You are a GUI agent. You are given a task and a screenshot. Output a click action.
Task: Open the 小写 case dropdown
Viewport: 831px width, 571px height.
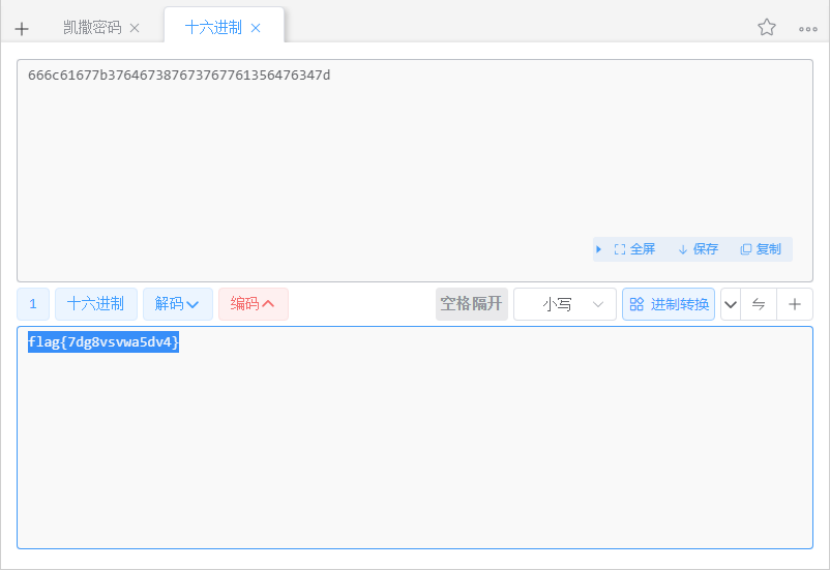tap(565, 304)
